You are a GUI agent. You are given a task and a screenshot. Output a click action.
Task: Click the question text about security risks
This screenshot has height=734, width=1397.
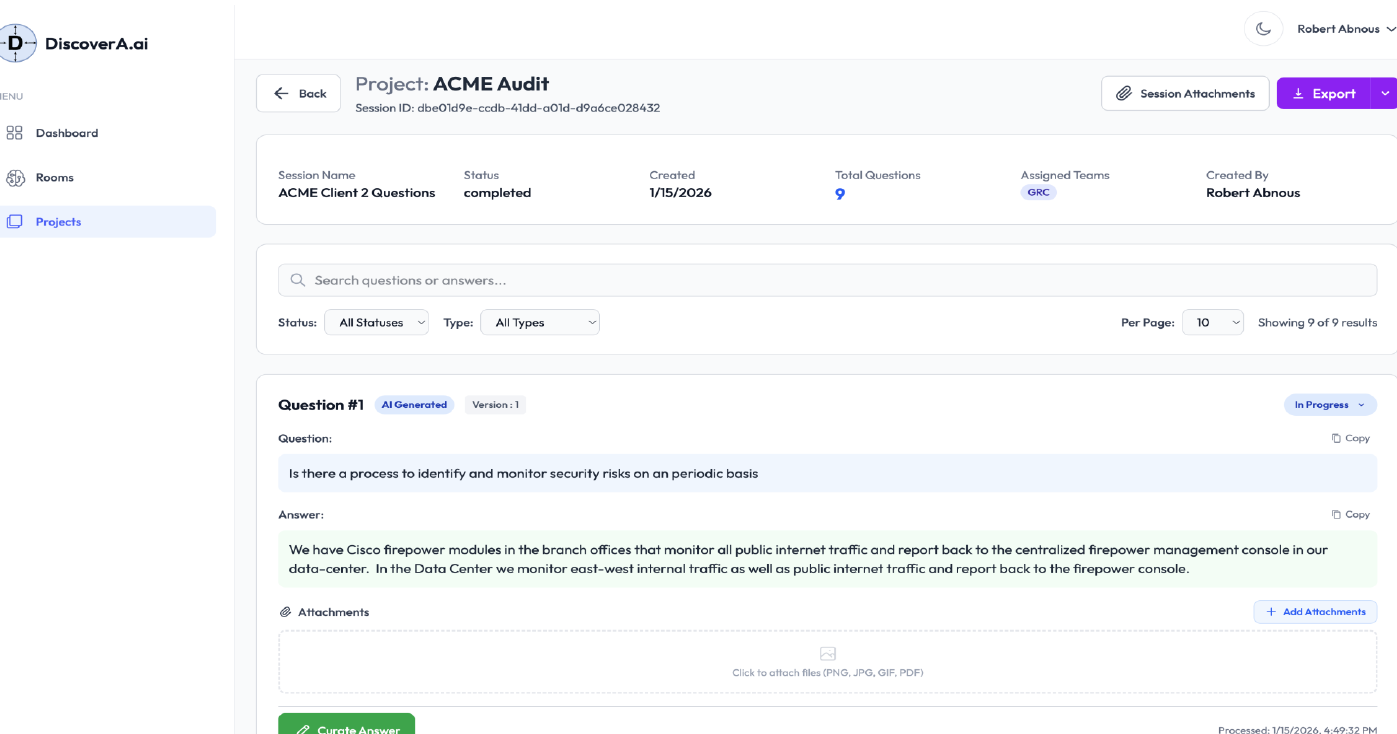(523, 473)
